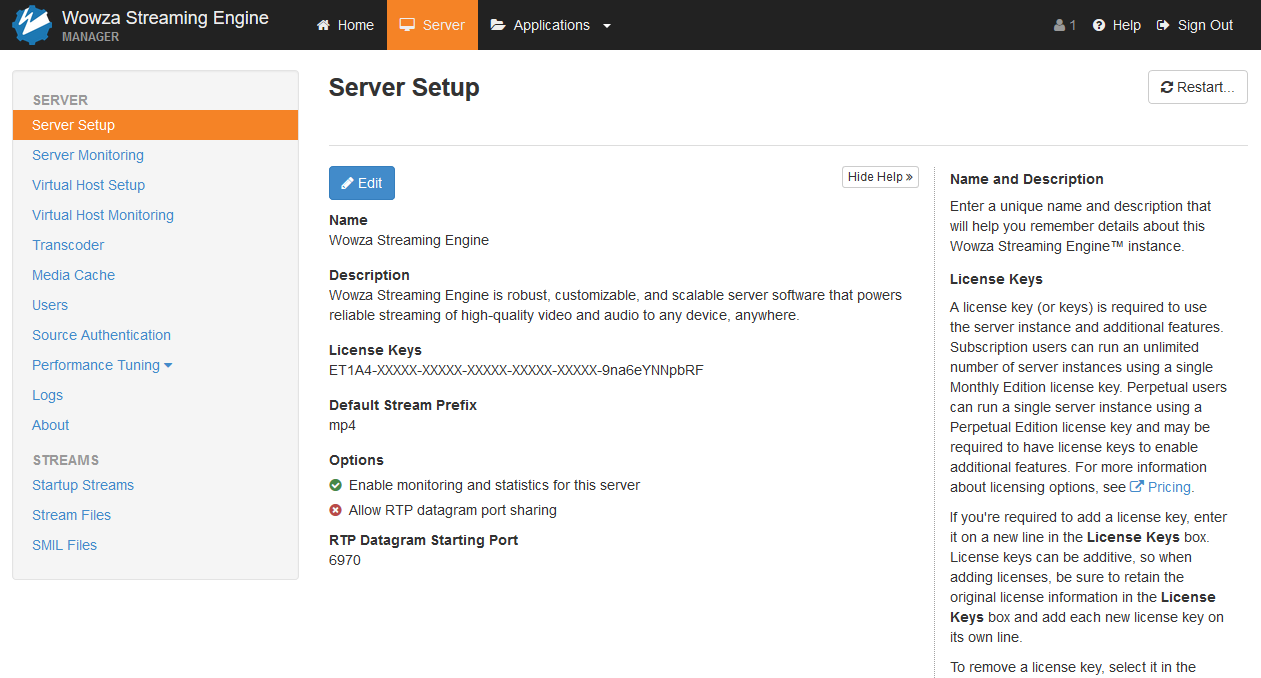This screenshot has height=678, width=1261.
Task: Click the default stream prefix value mp4
Action: (x=342, y=425)
